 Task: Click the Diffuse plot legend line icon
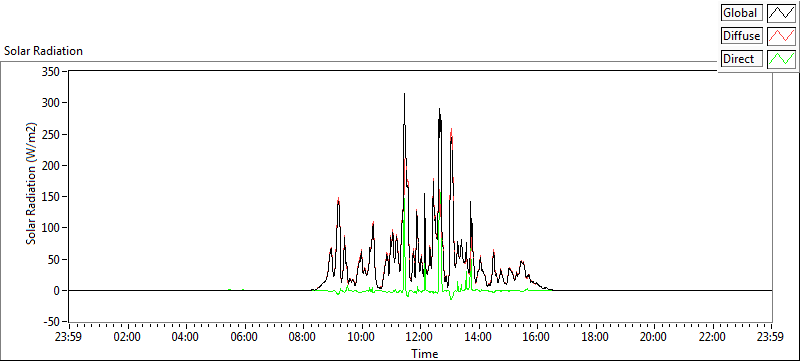coord(781,36)
